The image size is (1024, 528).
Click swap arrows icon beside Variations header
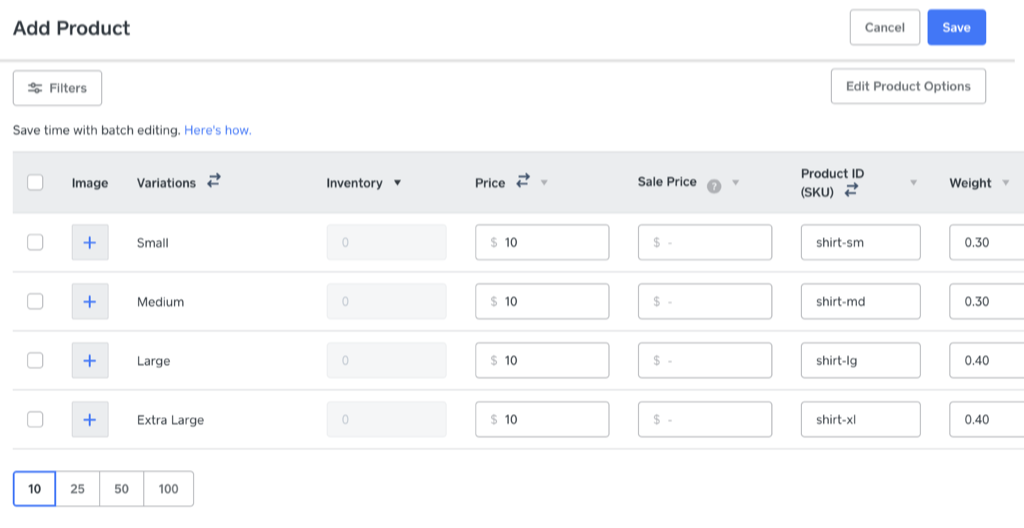click(213, 182)
